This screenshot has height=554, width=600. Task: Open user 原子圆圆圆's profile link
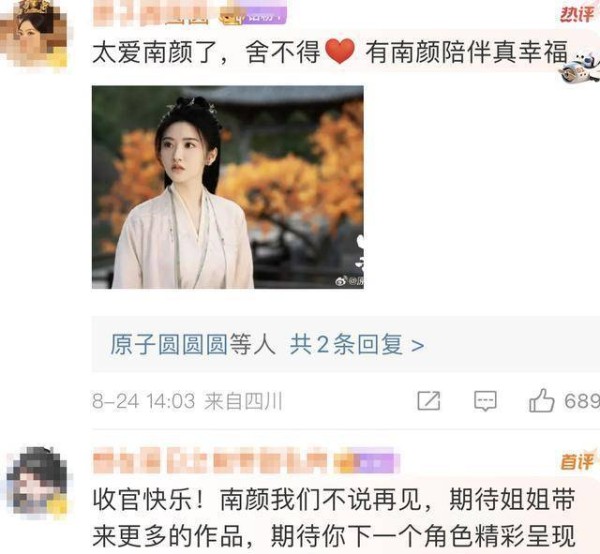(x=169, y=344)
